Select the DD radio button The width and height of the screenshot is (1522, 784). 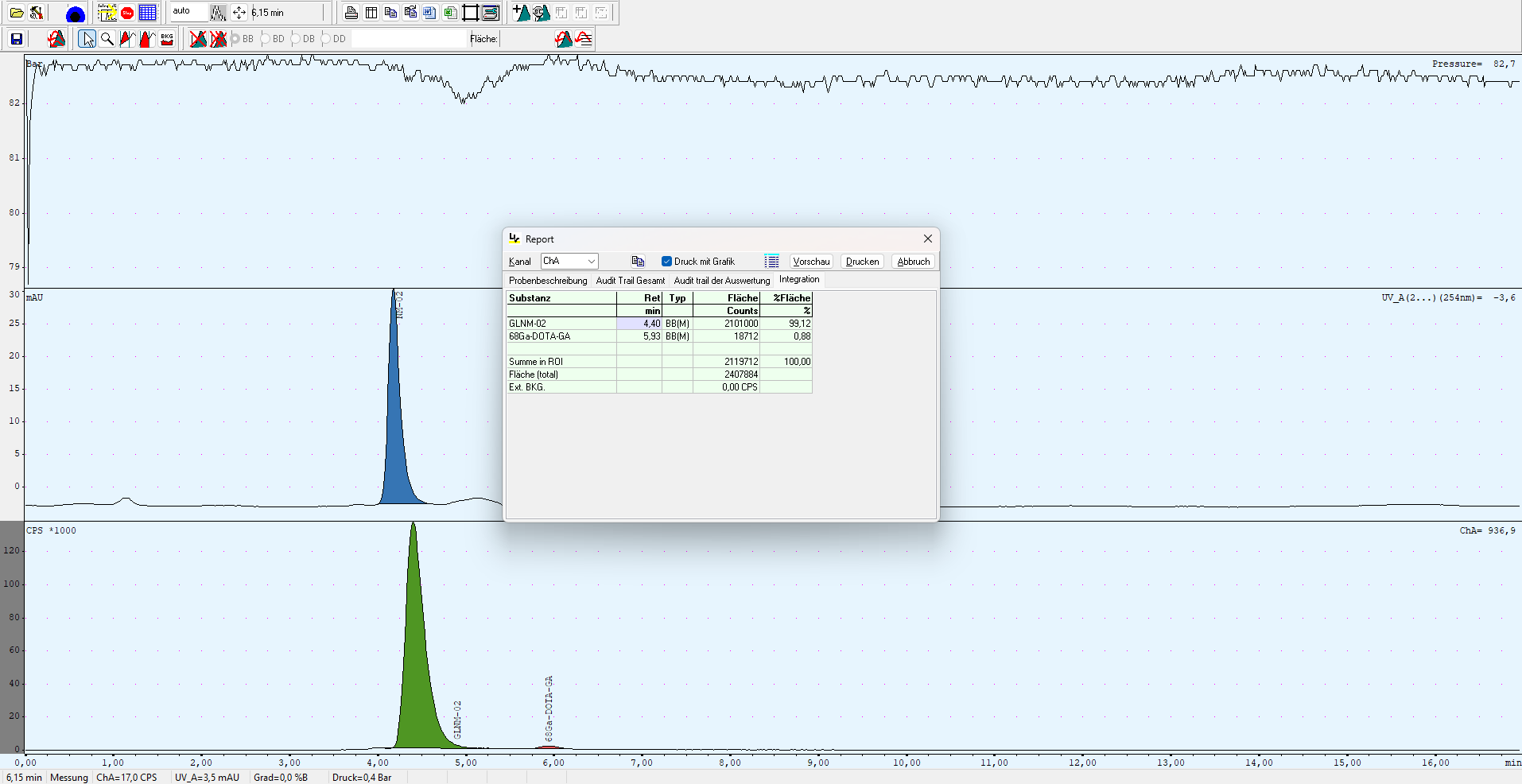coord(326,39)
